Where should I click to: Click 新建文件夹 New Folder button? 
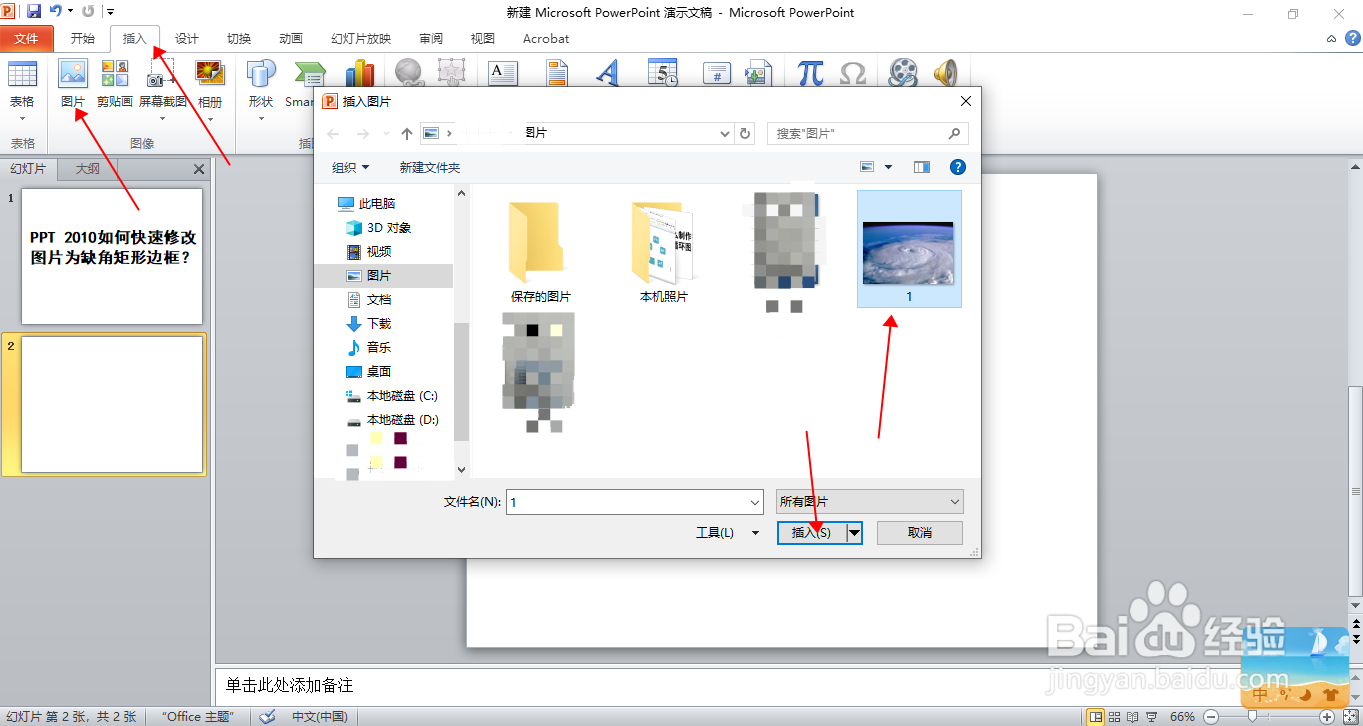430,167
